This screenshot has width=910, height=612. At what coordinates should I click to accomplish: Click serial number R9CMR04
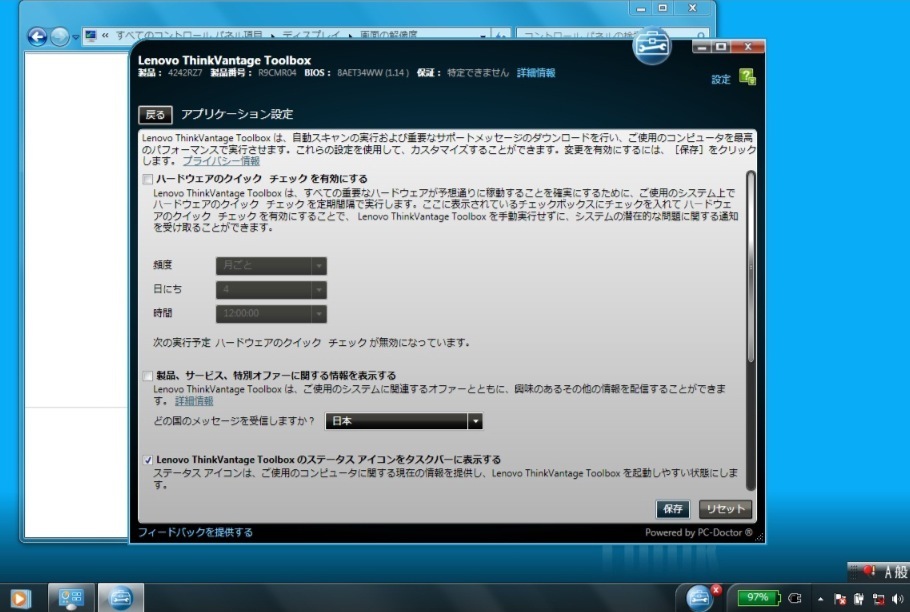(277, 73)
